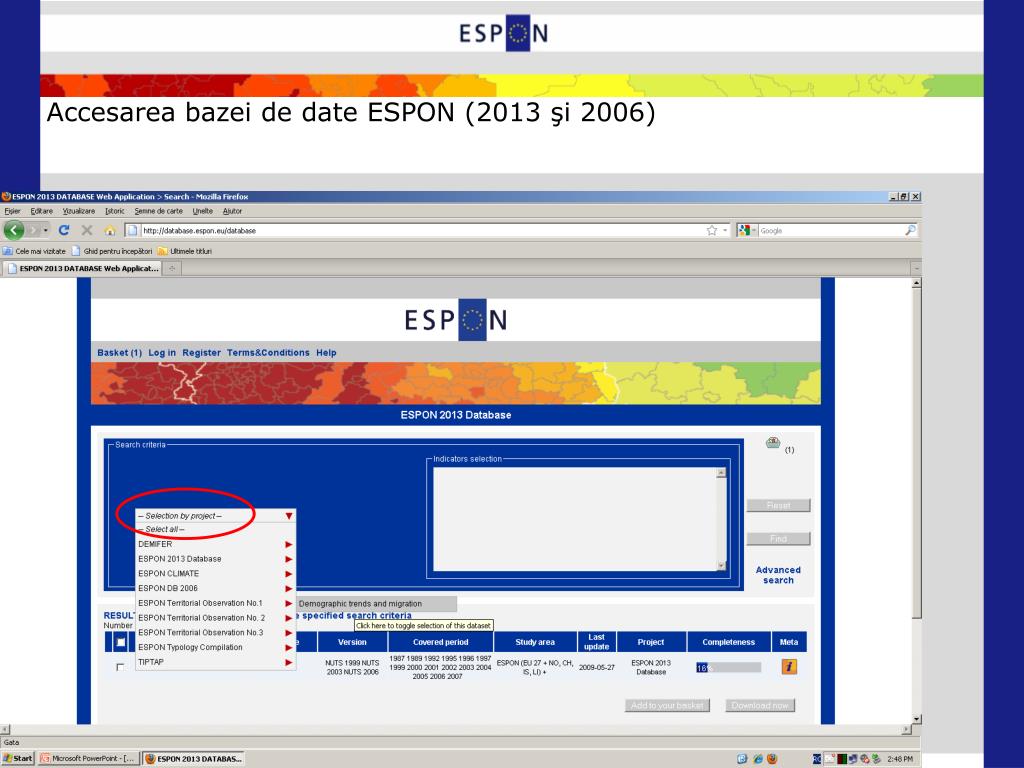Expand ESPON Typology Compilation entry
1024x768 pixels.
tap(216, 647)
